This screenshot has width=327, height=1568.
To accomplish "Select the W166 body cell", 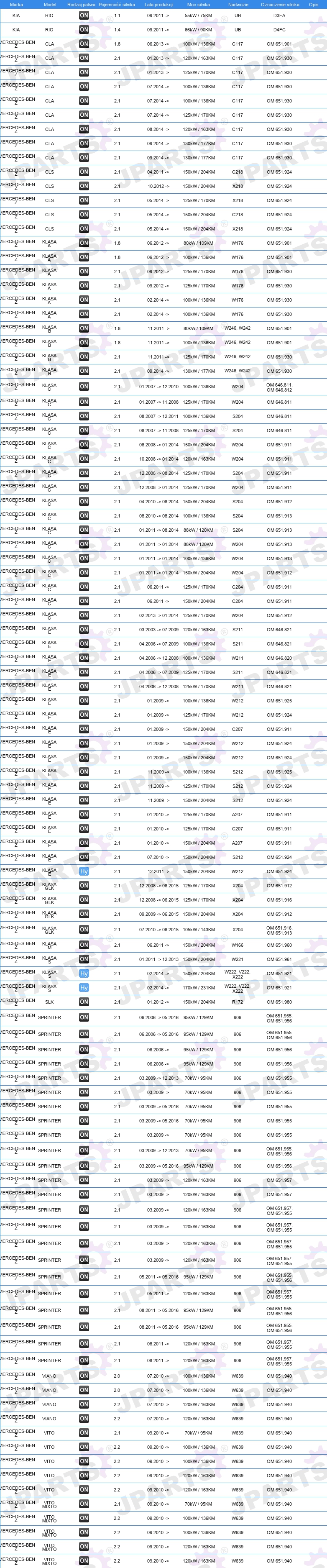I will (238, 945).
